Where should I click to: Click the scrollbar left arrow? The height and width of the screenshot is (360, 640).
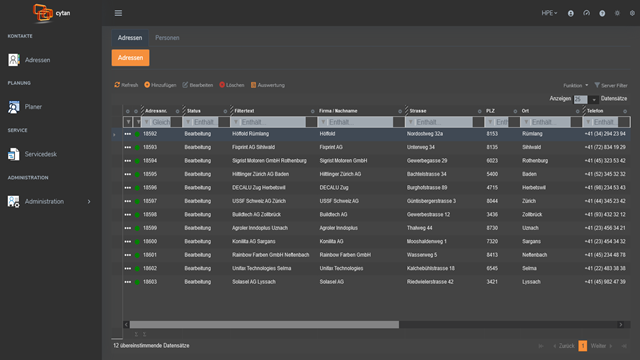[126, 324]
